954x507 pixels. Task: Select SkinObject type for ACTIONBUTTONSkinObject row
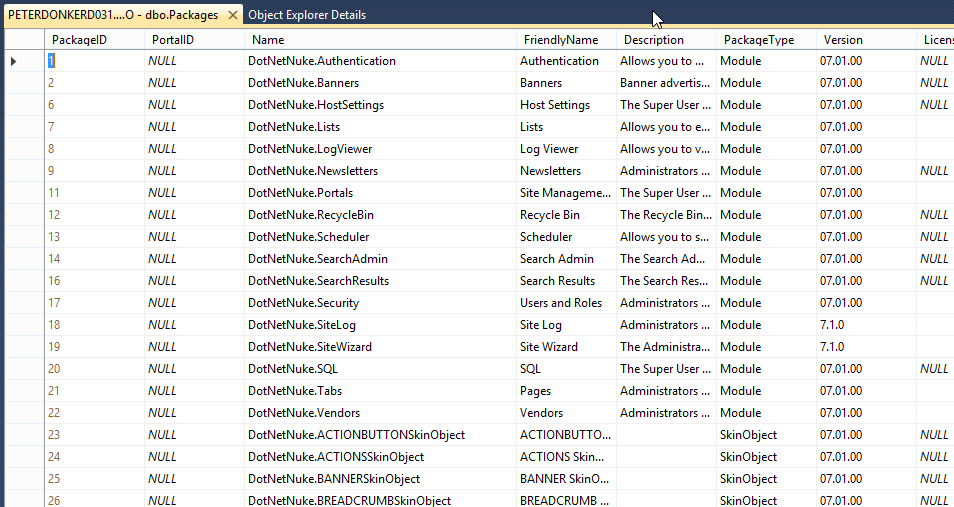(766, 435)
